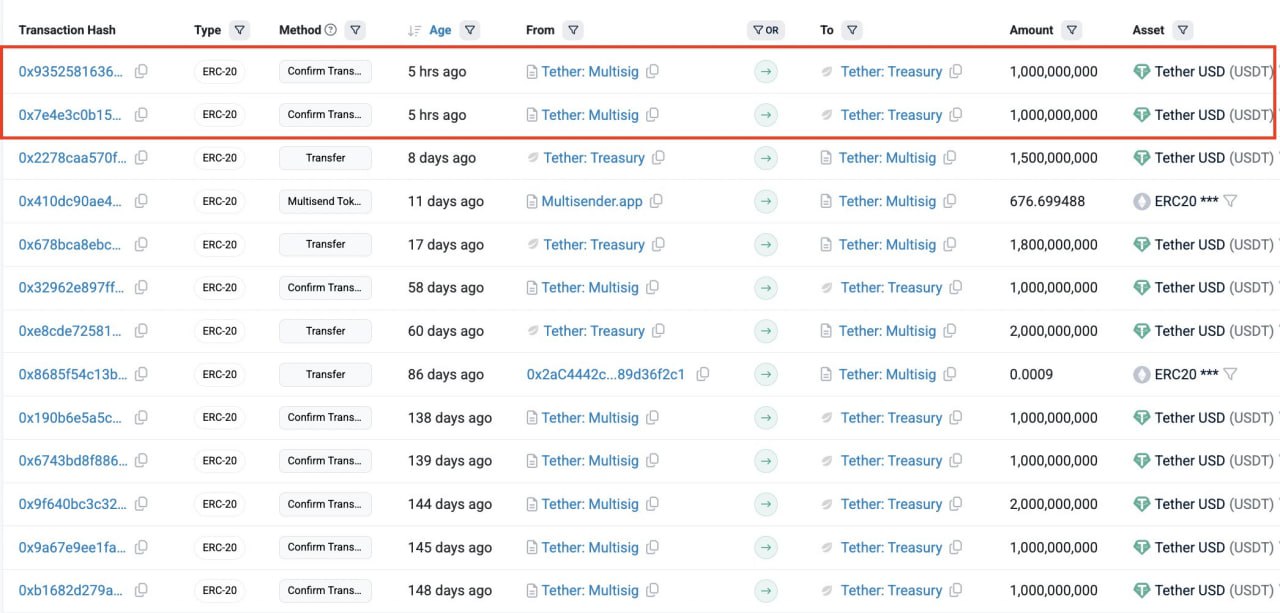Open Tether: Multisig recipient in 17 days ago row
Screen dimensions: 1280x613
pos(887,244)
